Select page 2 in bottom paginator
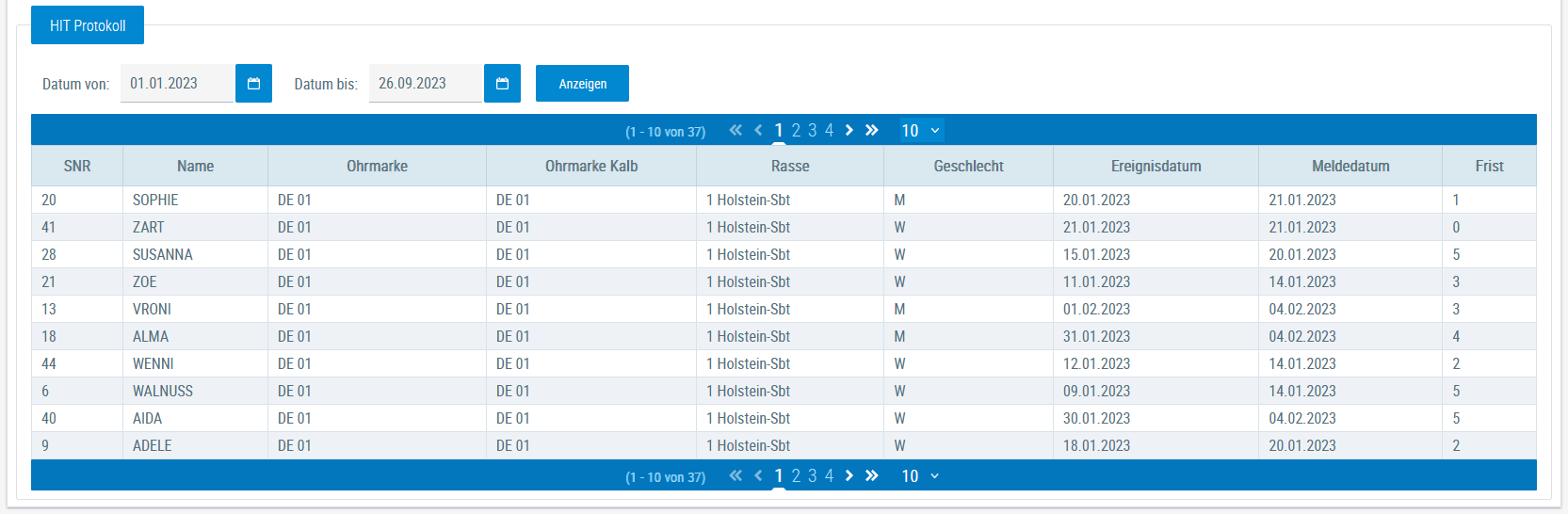 [796, 476]
